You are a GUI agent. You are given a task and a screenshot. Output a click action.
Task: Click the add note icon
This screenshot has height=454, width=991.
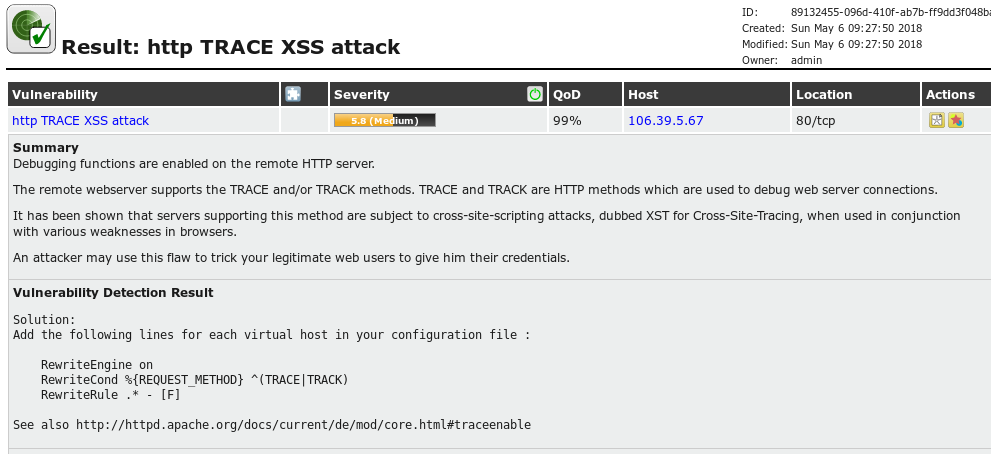tap(937, 121)
